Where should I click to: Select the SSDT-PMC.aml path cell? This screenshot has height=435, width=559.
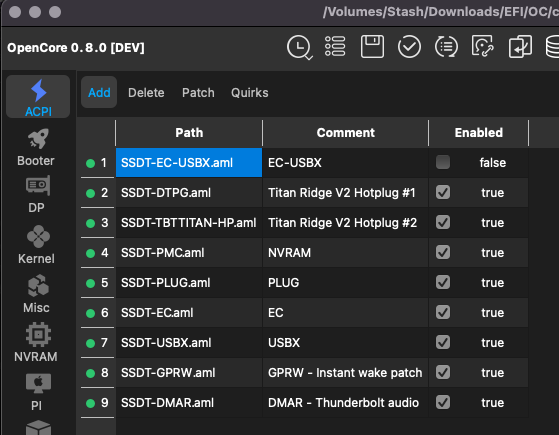(x=189, y=252)
